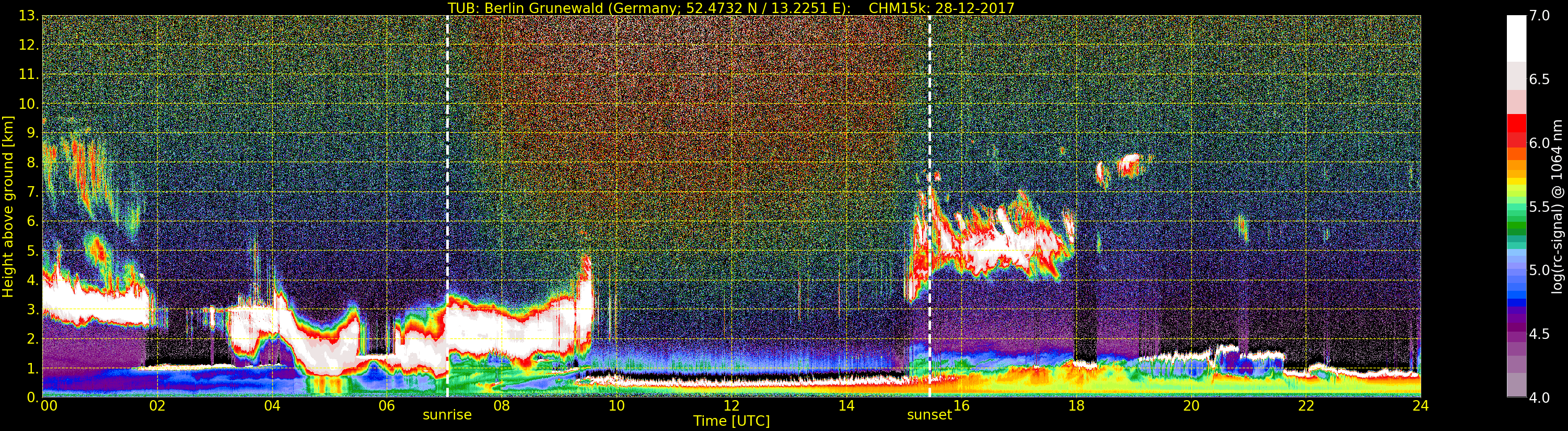Image resolution: width=1568 pixels, height=431 pixels.
Task: Click the "Height above ground [km]" axis label
Action: click(8, 207)
